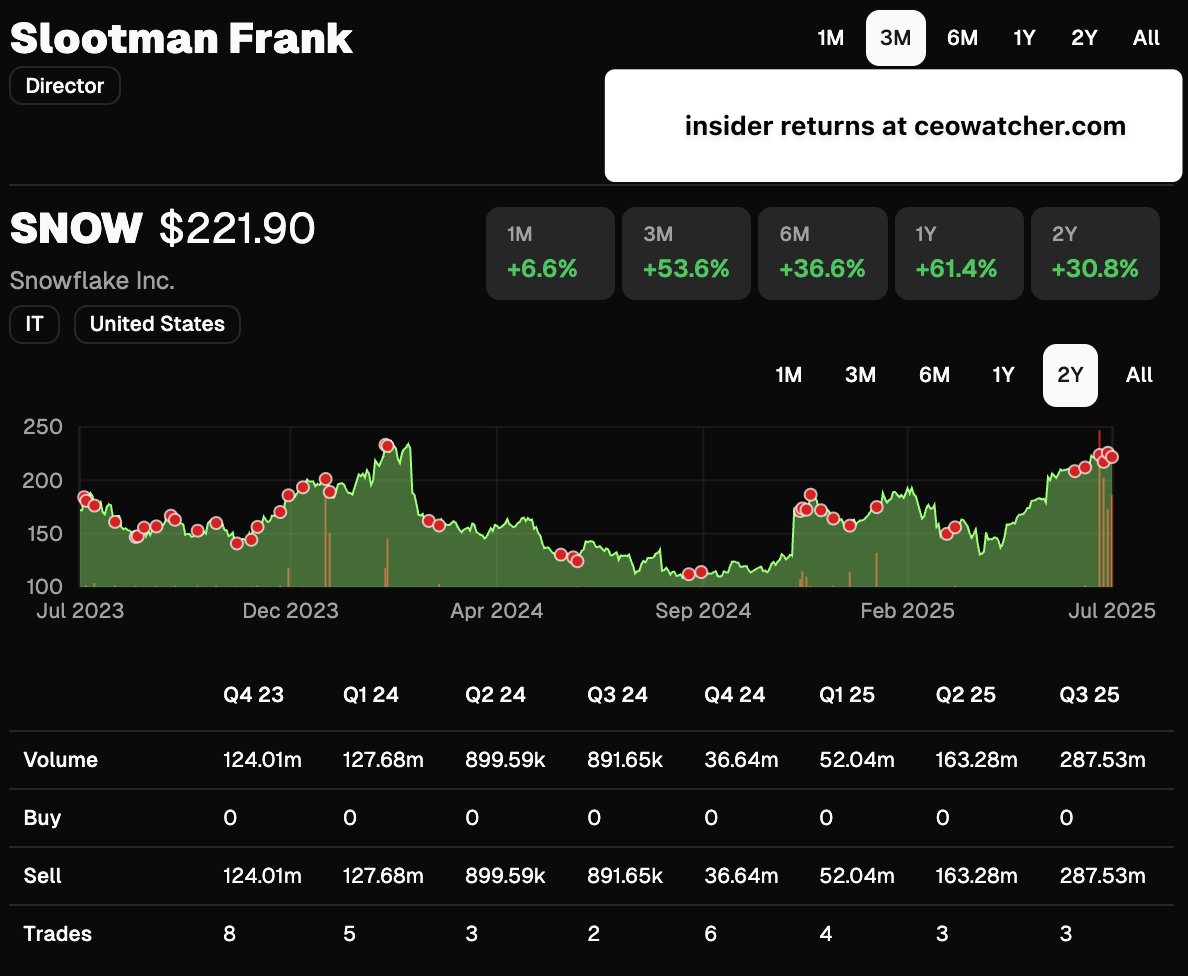Open the 1M +6.6% return card
The height and width of the screenshot is (976, 1188).
(x=550, y=253)
